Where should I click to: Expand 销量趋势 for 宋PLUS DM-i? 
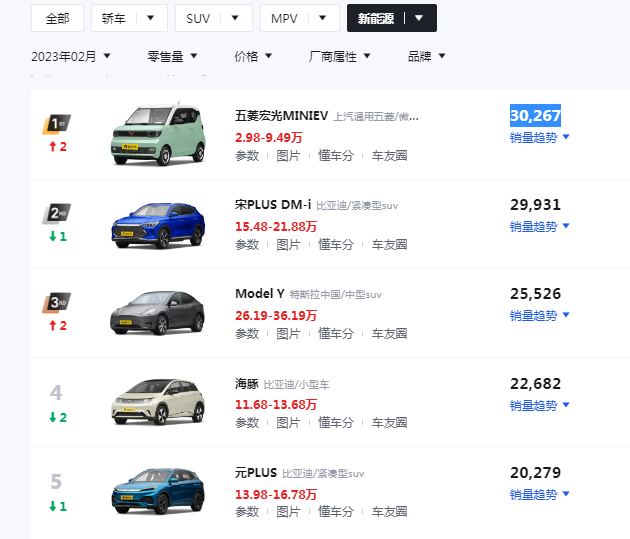pos(540,227)
